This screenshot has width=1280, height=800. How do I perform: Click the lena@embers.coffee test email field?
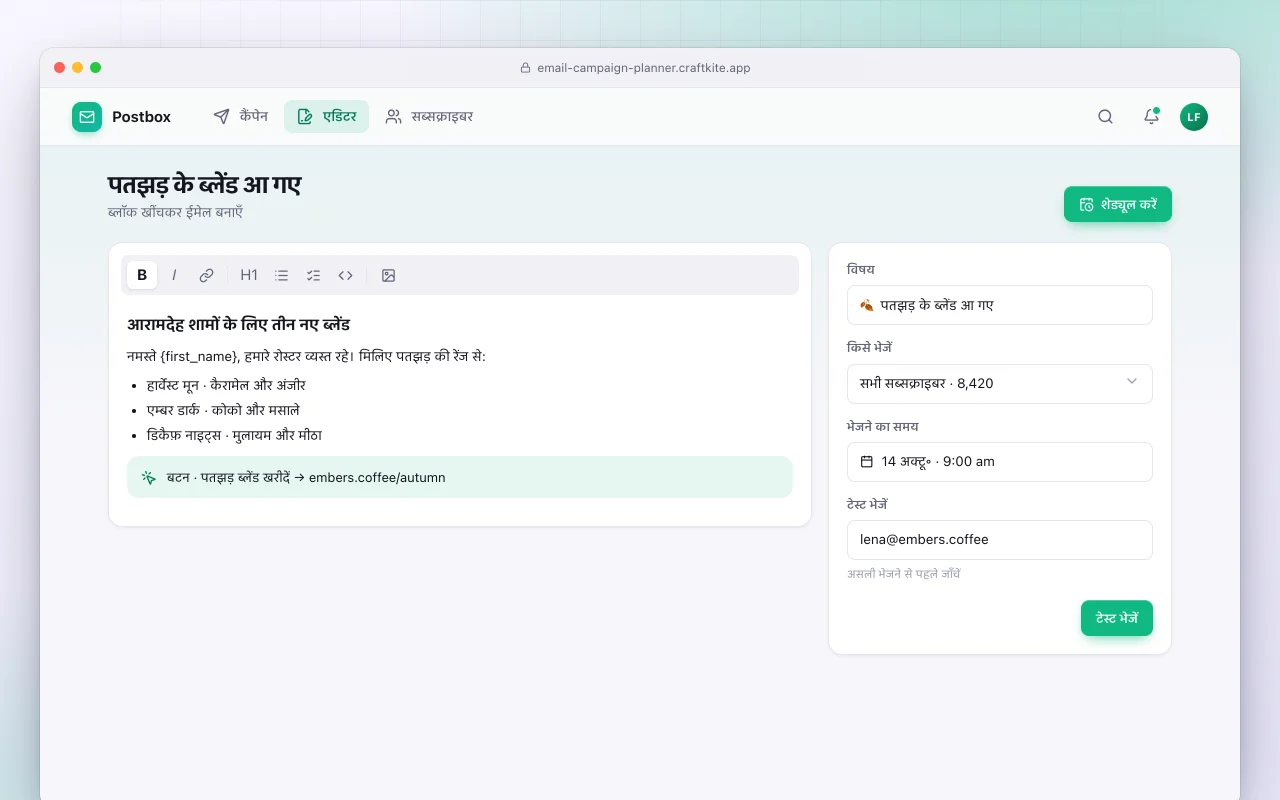1000,540
